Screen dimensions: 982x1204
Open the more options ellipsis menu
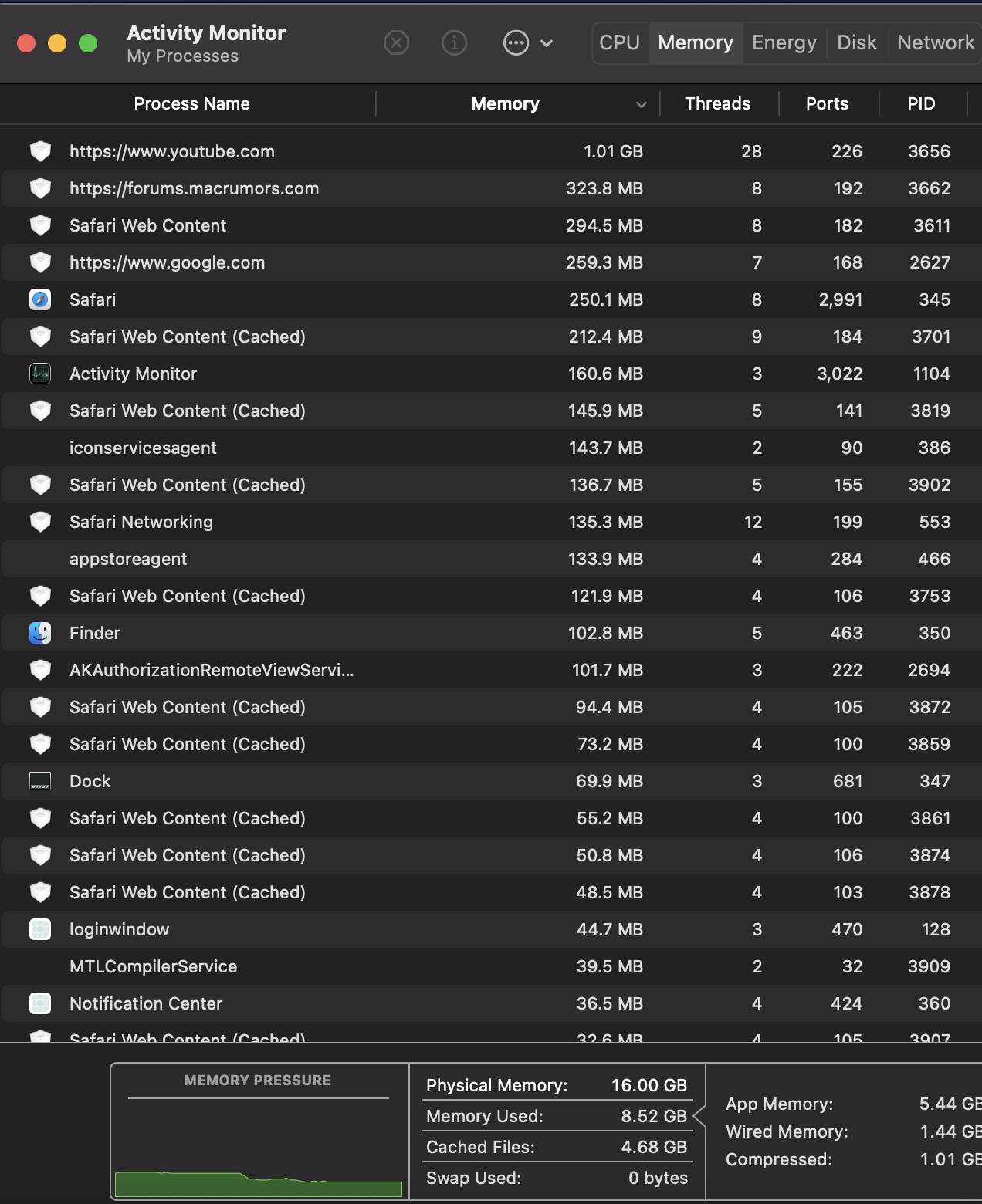(x=516, y=42)
